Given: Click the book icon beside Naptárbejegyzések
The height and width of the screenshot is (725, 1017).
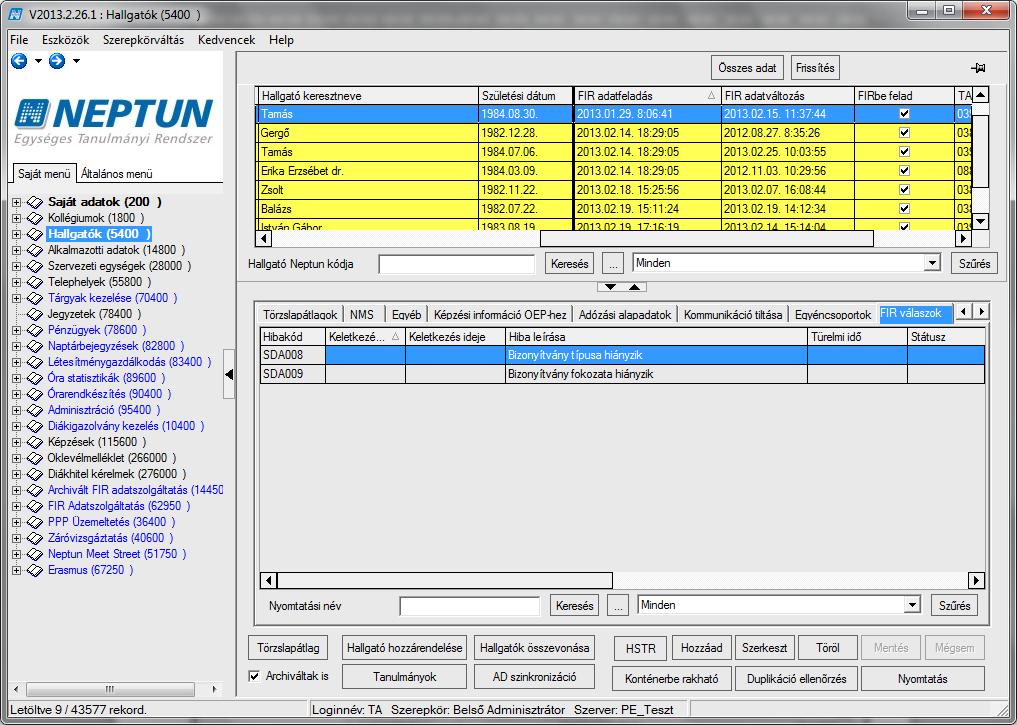Looking at the screenshot, I should click(35, 346).
